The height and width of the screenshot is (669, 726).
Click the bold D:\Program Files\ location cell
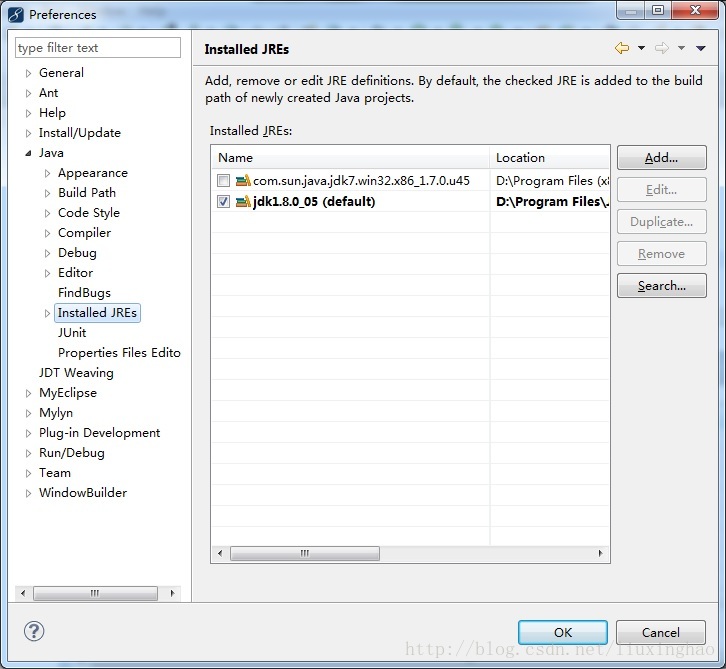coord(552,202)
